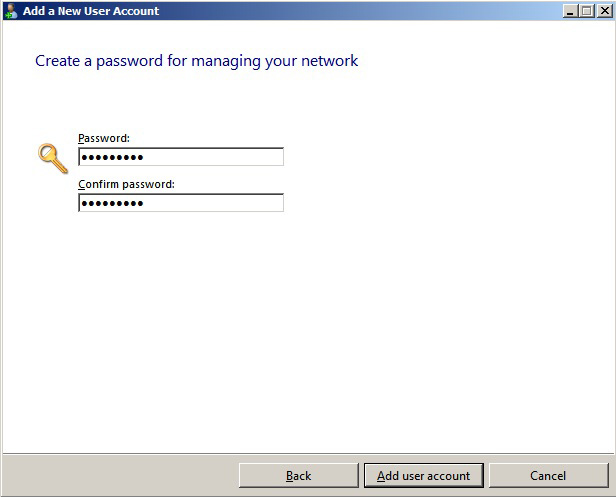The image size is (616, 497).
Task: Focus the Confirm password input field
Action: (180, 203)
